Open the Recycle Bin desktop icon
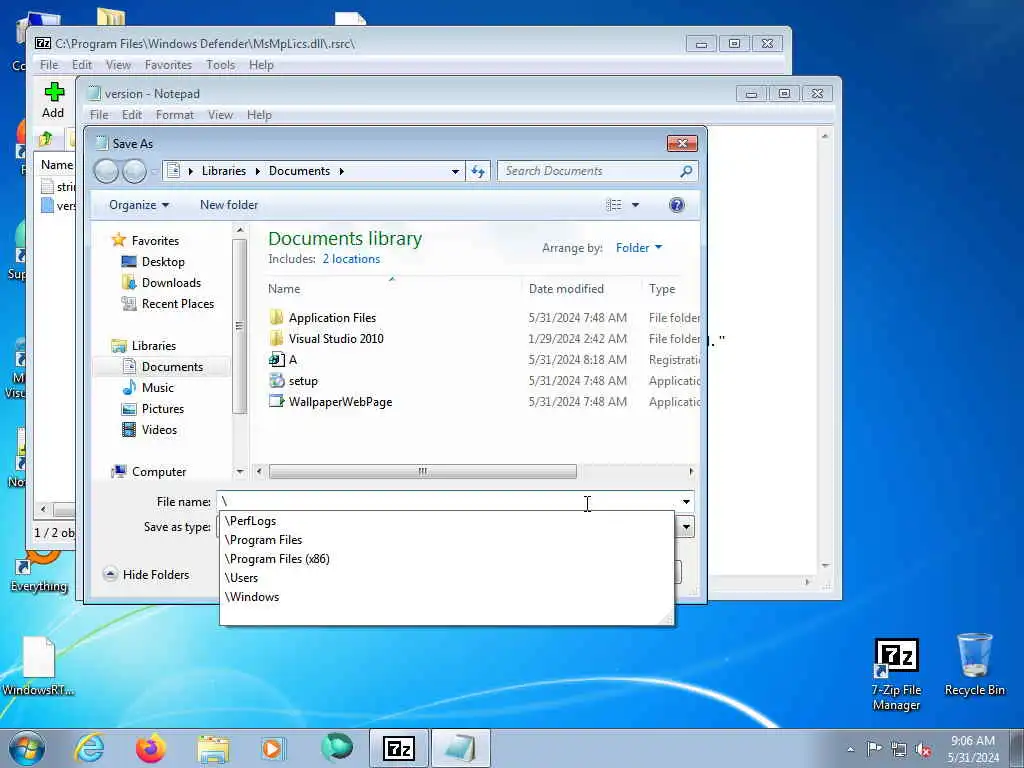The width and height of the screenshot is (1024, 768). point(974,665)
